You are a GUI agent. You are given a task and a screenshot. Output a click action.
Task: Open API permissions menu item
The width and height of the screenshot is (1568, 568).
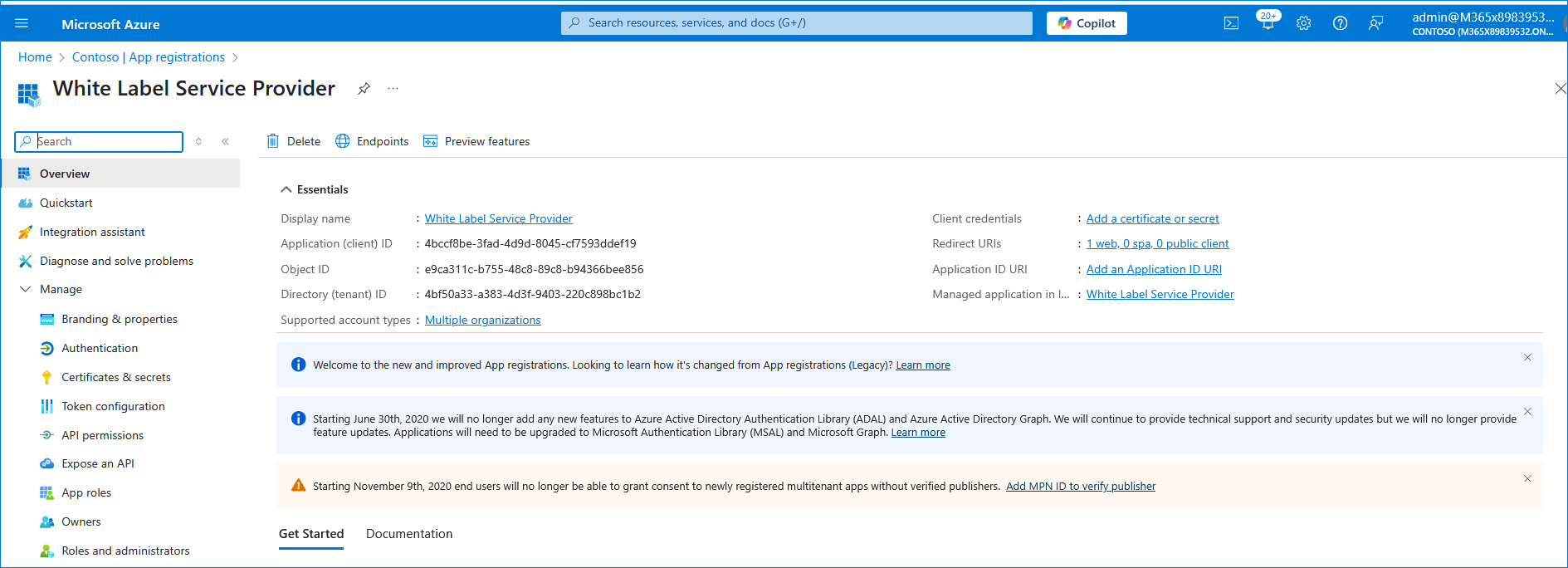pyautogui.click(x=102, y=435)
